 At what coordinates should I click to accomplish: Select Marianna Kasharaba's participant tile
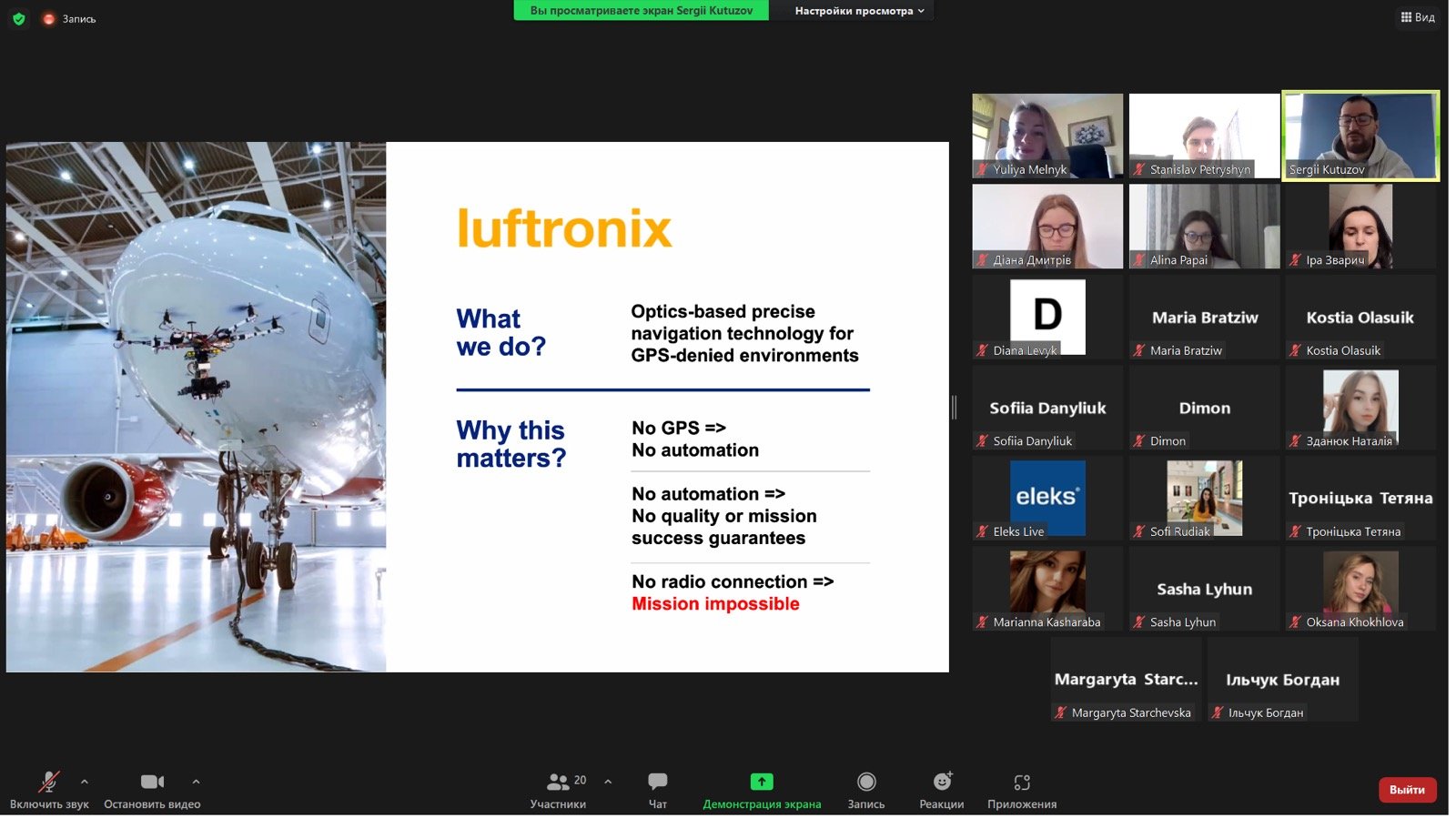(1047, 588)
